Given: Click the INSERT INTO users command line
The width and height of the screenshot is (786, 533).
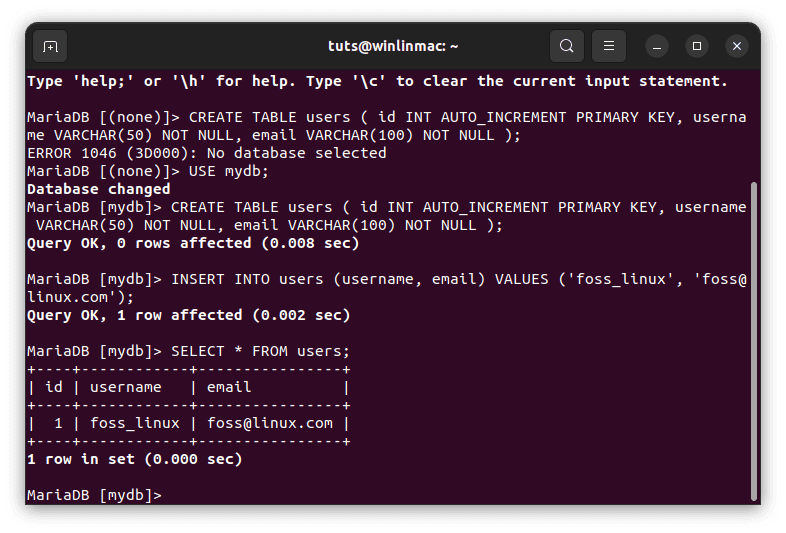Looking at the screenshot, I should pos(387,288).
